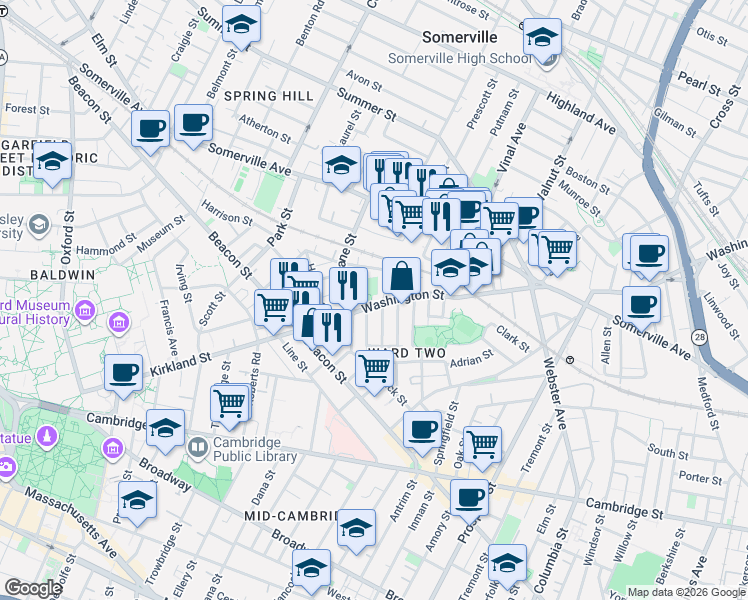Click the lower cafe marker above Somerville Ave east
The width and height of the screenshot is (748, 600).
[642, 306]
